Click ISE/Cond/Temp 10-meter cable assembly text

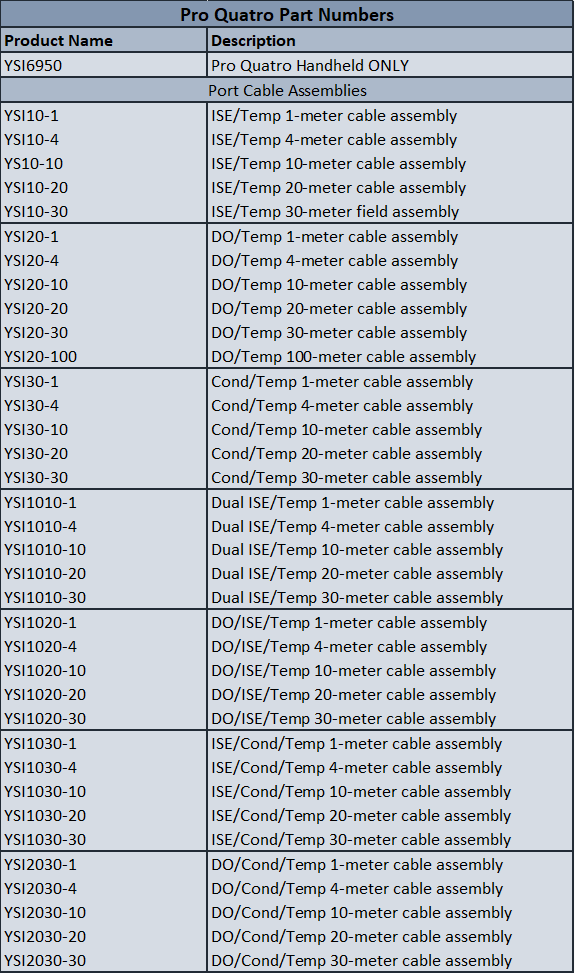point(361,792)
